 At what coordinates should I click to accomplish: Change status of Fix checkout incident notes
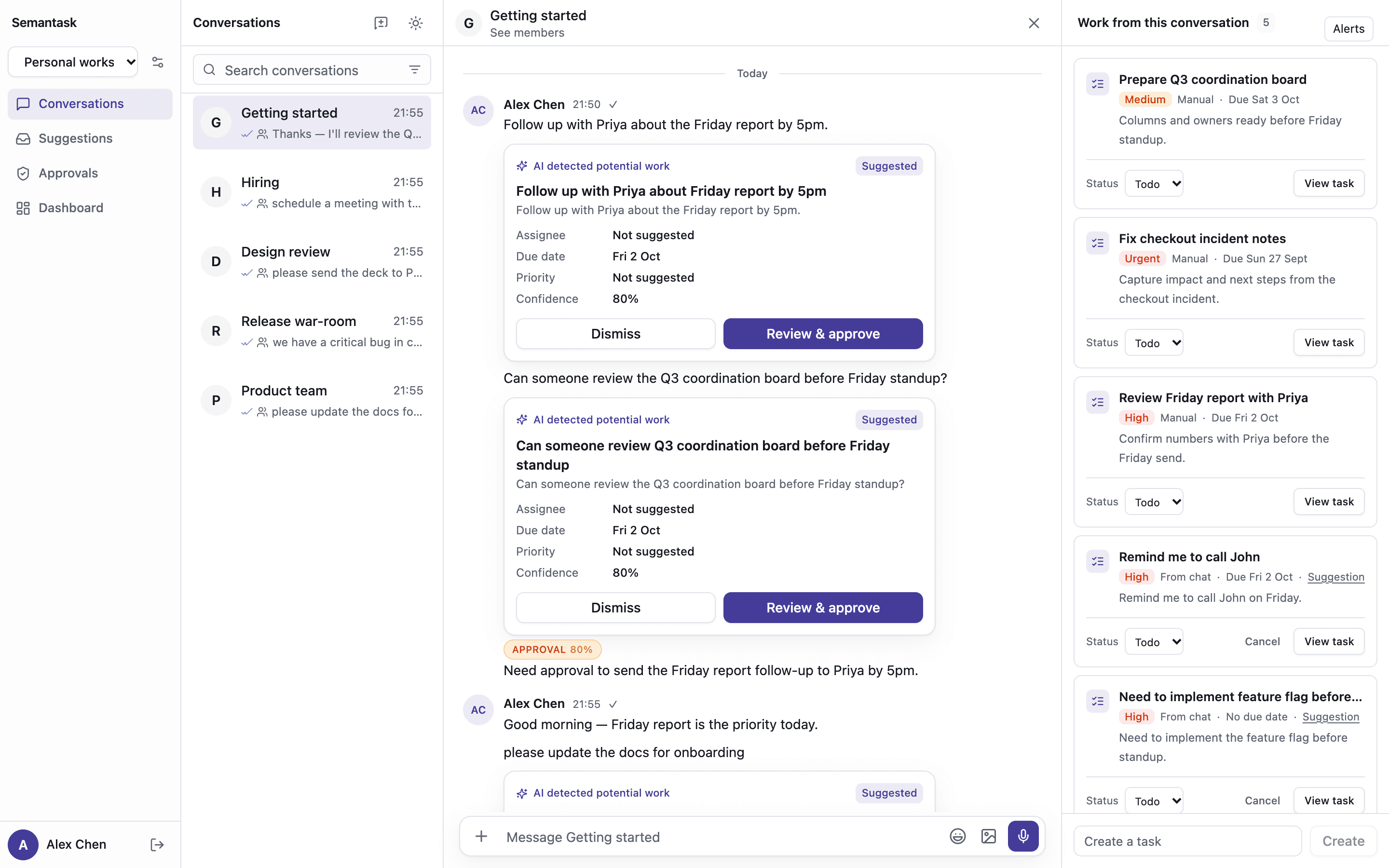coord(1154,343)
